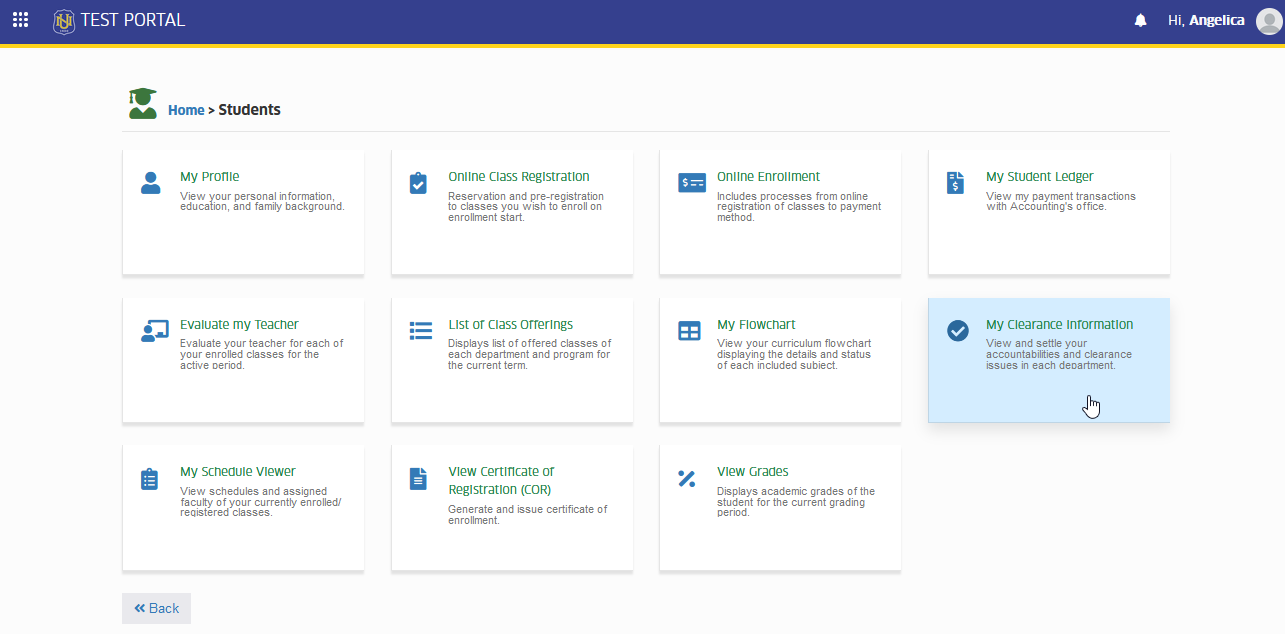
Task: Select the My Flowchart card description
Action: (794, 354)
